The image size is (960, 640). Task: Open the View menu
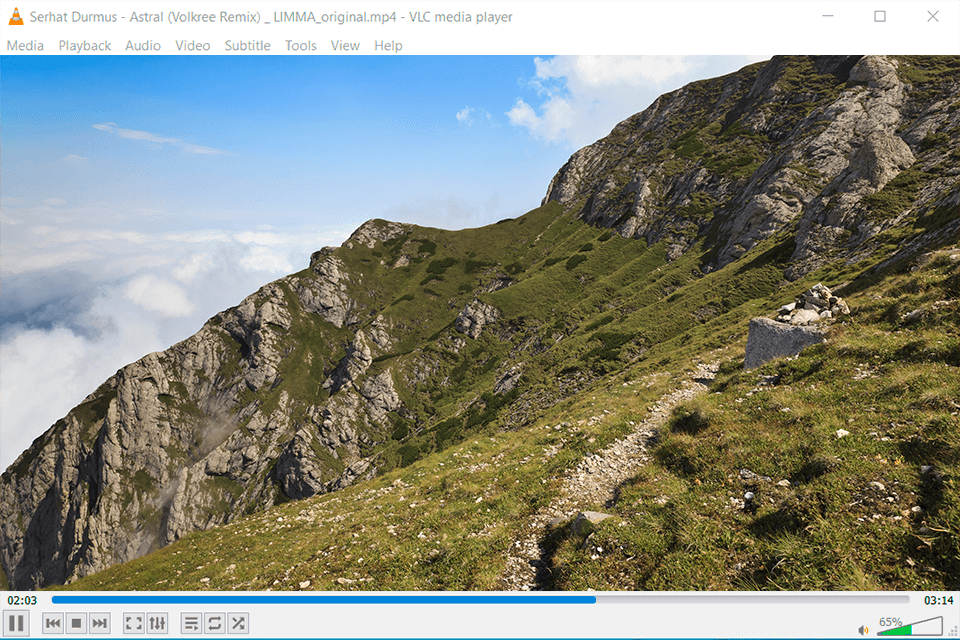344,45
